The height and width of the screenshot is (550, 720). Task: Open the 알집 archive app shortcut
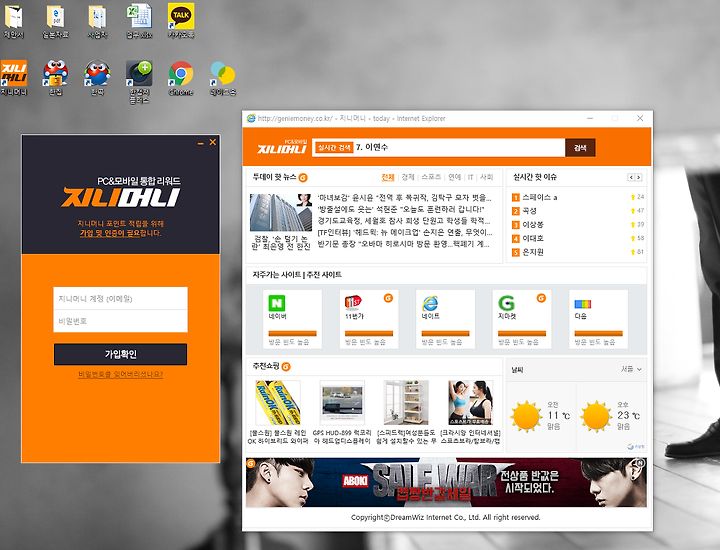click(x=55, y=78)
